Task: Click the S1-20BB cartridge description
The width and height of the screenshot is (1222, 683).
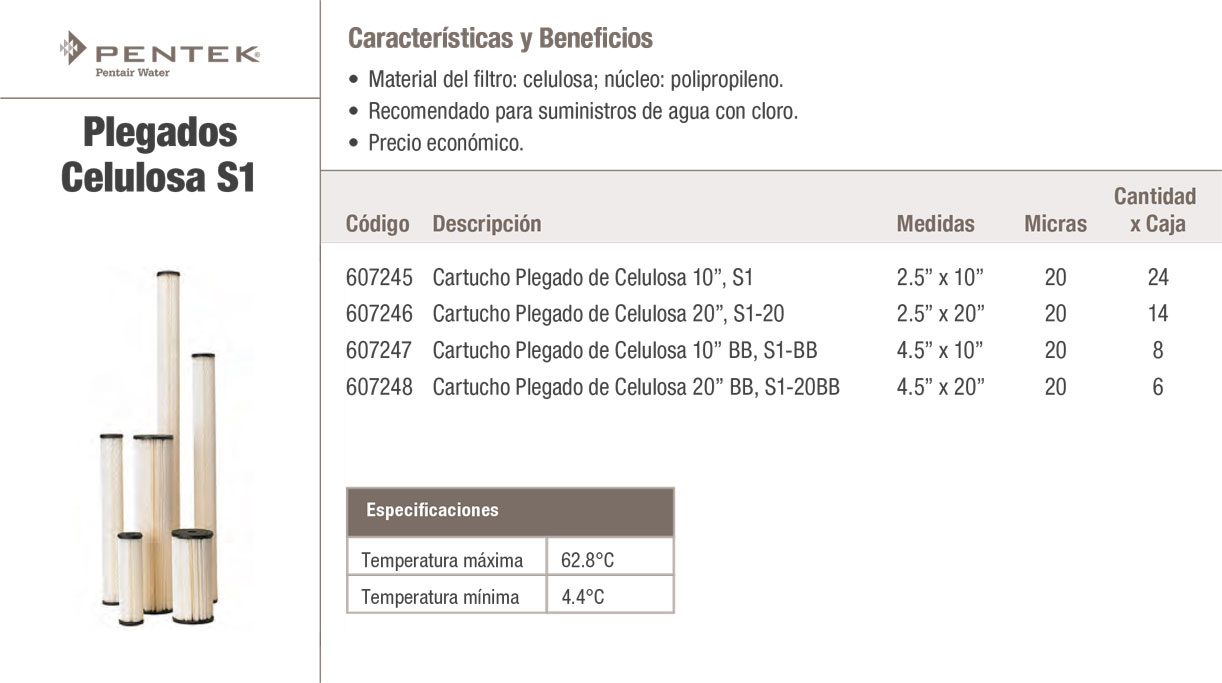Action: 636,387
